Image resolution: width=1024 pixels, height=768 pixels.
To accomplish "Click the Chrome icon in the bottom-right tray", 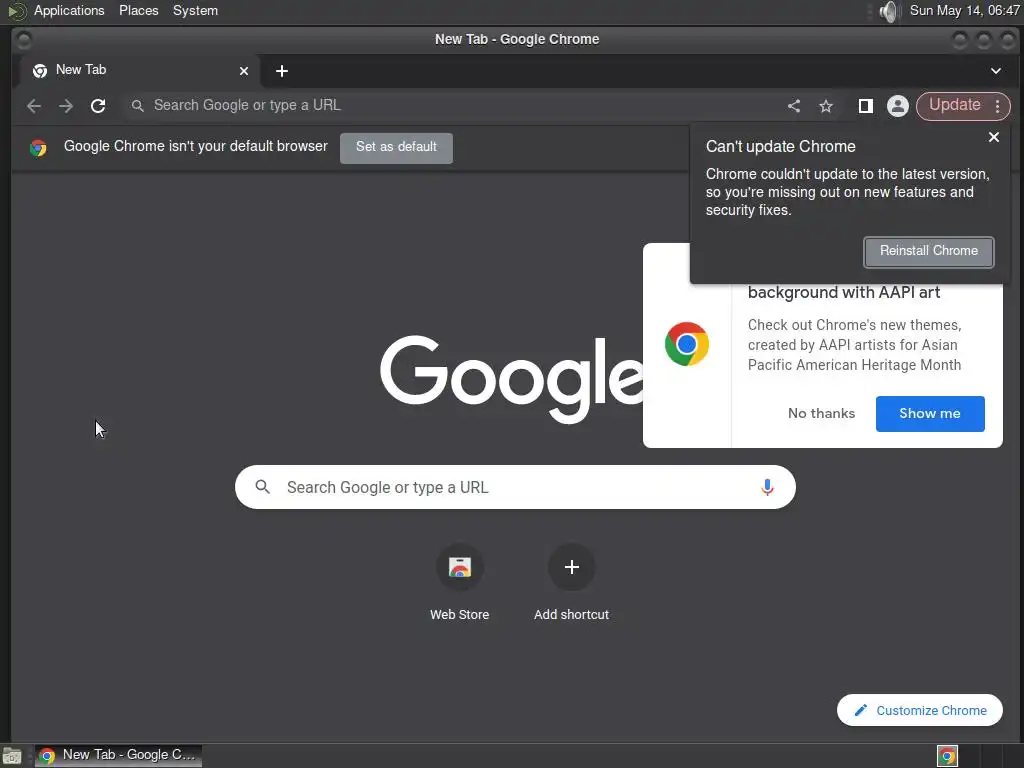I will tap(948, 756).
